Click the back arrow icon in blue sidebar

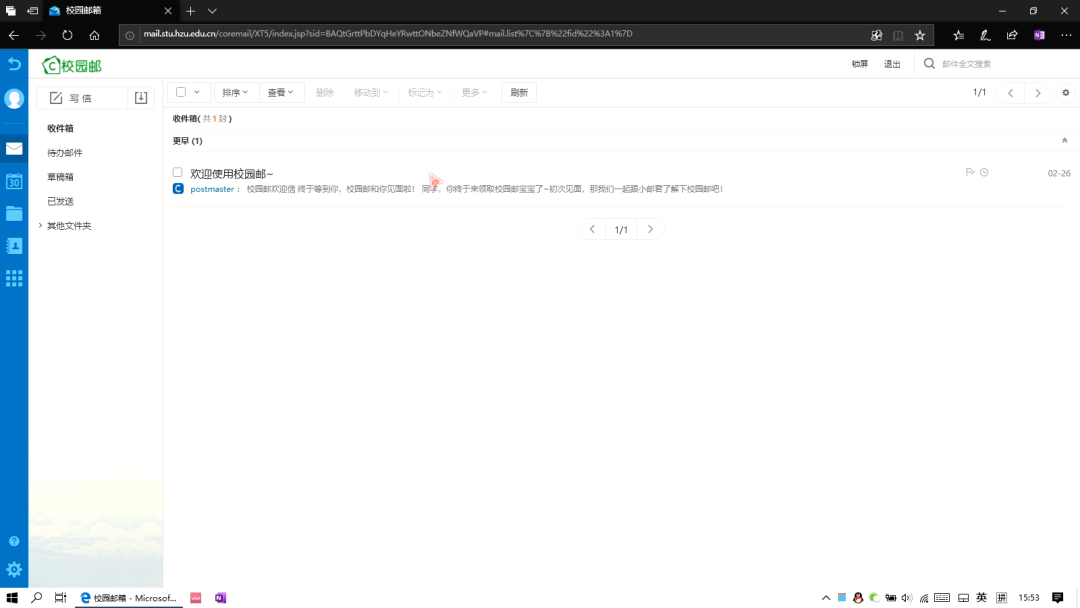point(14,64)
